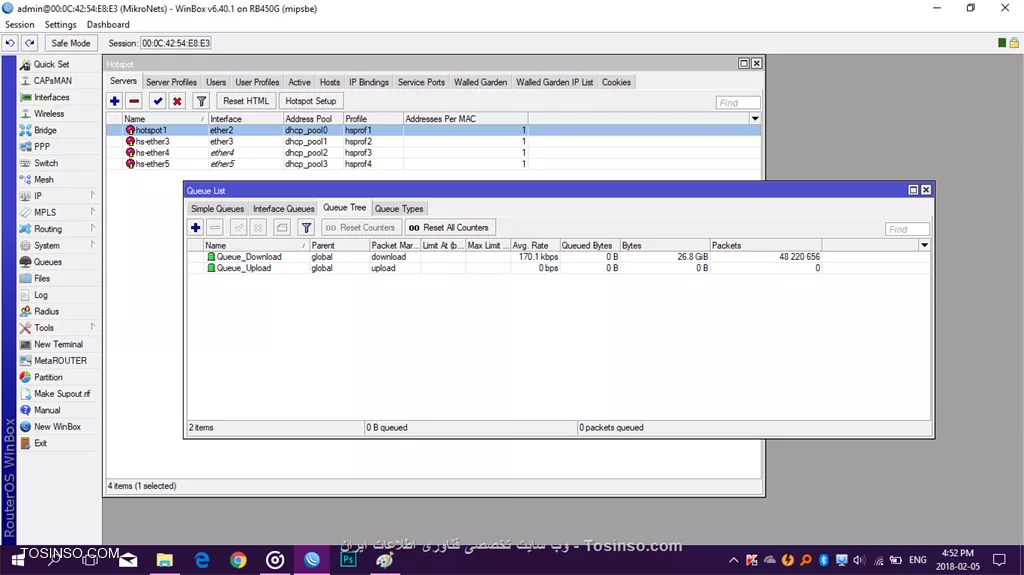Click the Redo arrow in WinBox toolbar

point(30,43)
